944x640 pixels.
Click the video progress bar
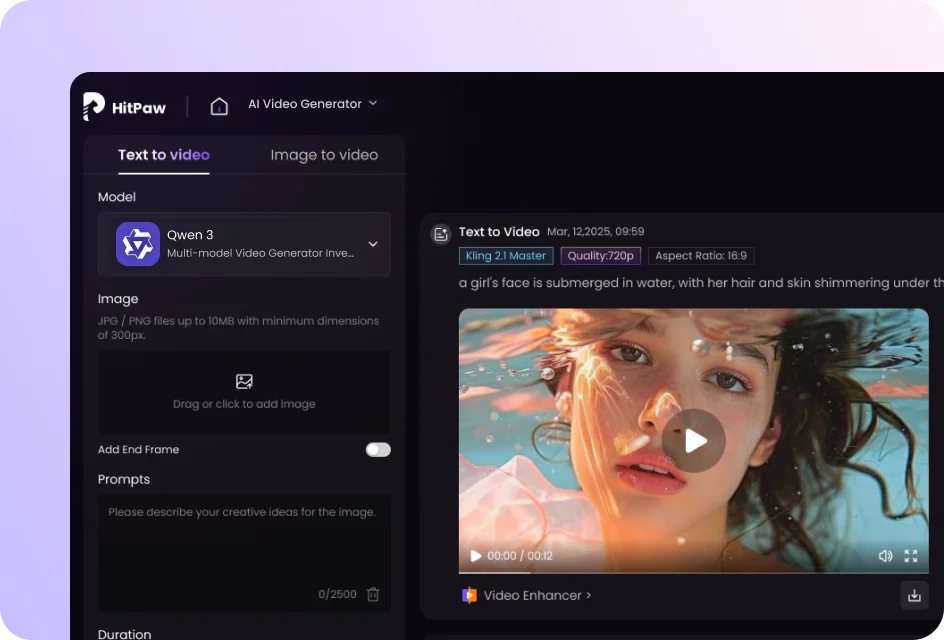click(693, 573)
